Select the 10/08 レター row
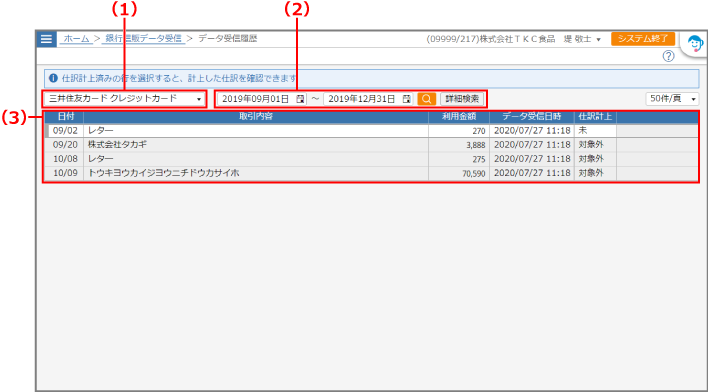 pos(372,159)
